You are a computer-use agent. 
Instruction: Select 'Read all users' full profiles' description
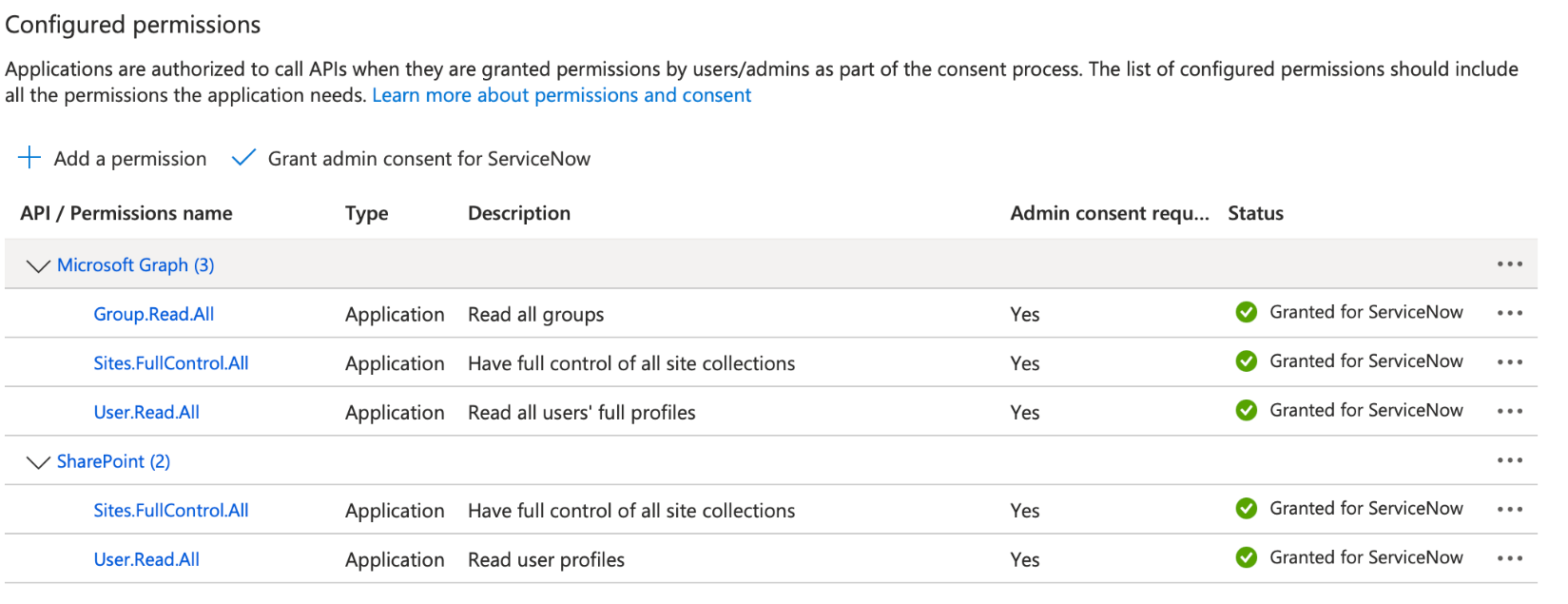[582, 413]
